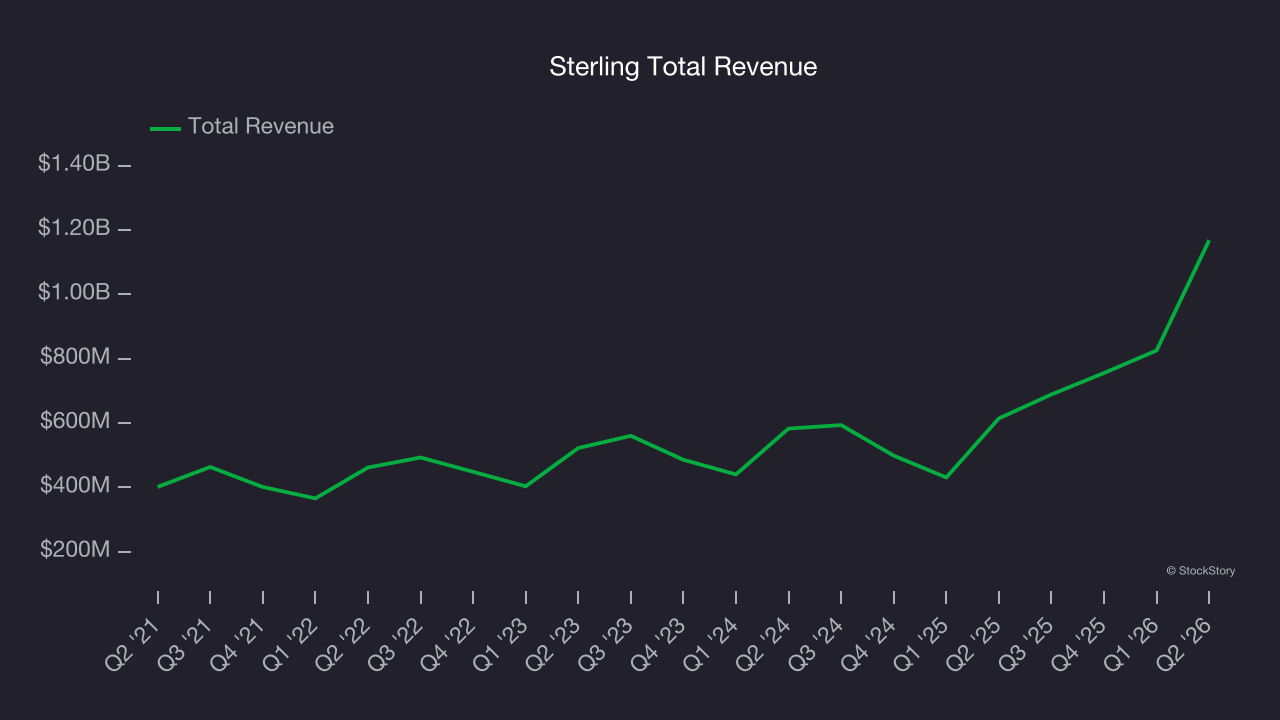Select the 'Total Revenue' legend label

tap(261, 127)
